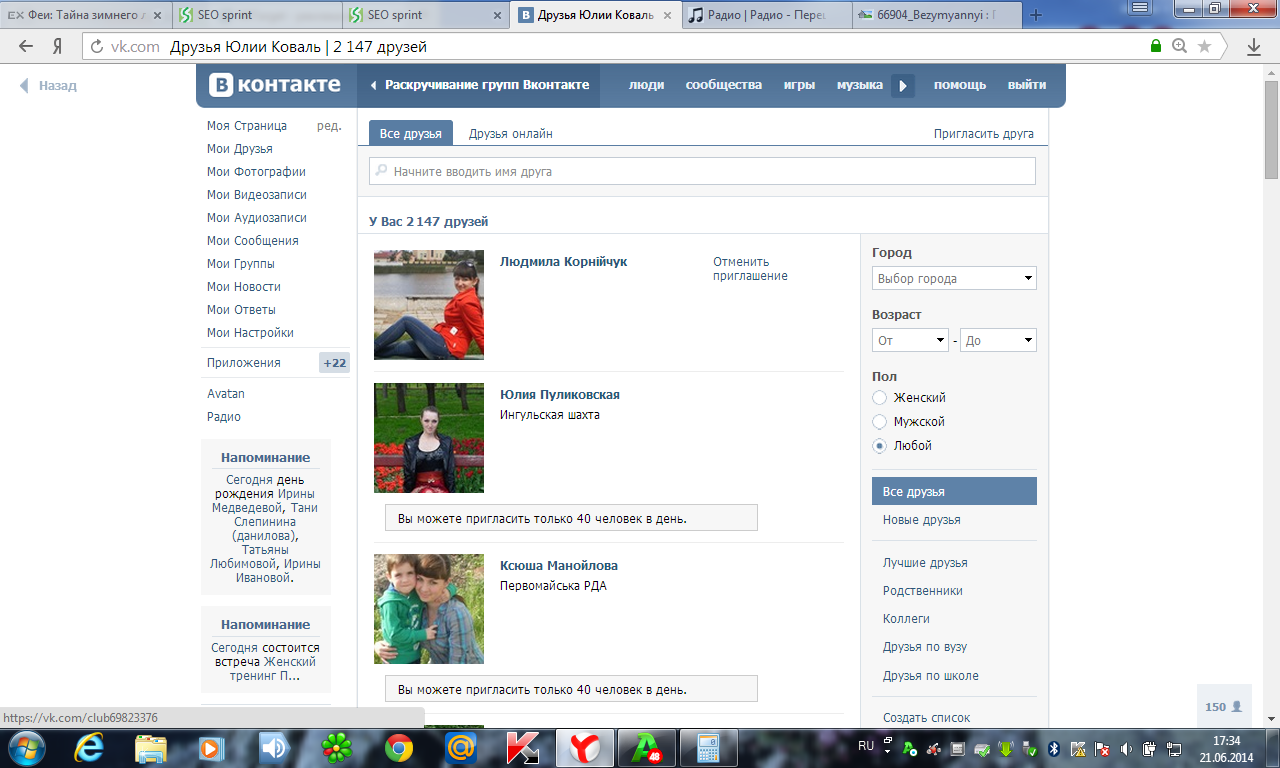
Task: Close the Феи: Тайна зимнего tab
Action: click(x=157, y=15)
